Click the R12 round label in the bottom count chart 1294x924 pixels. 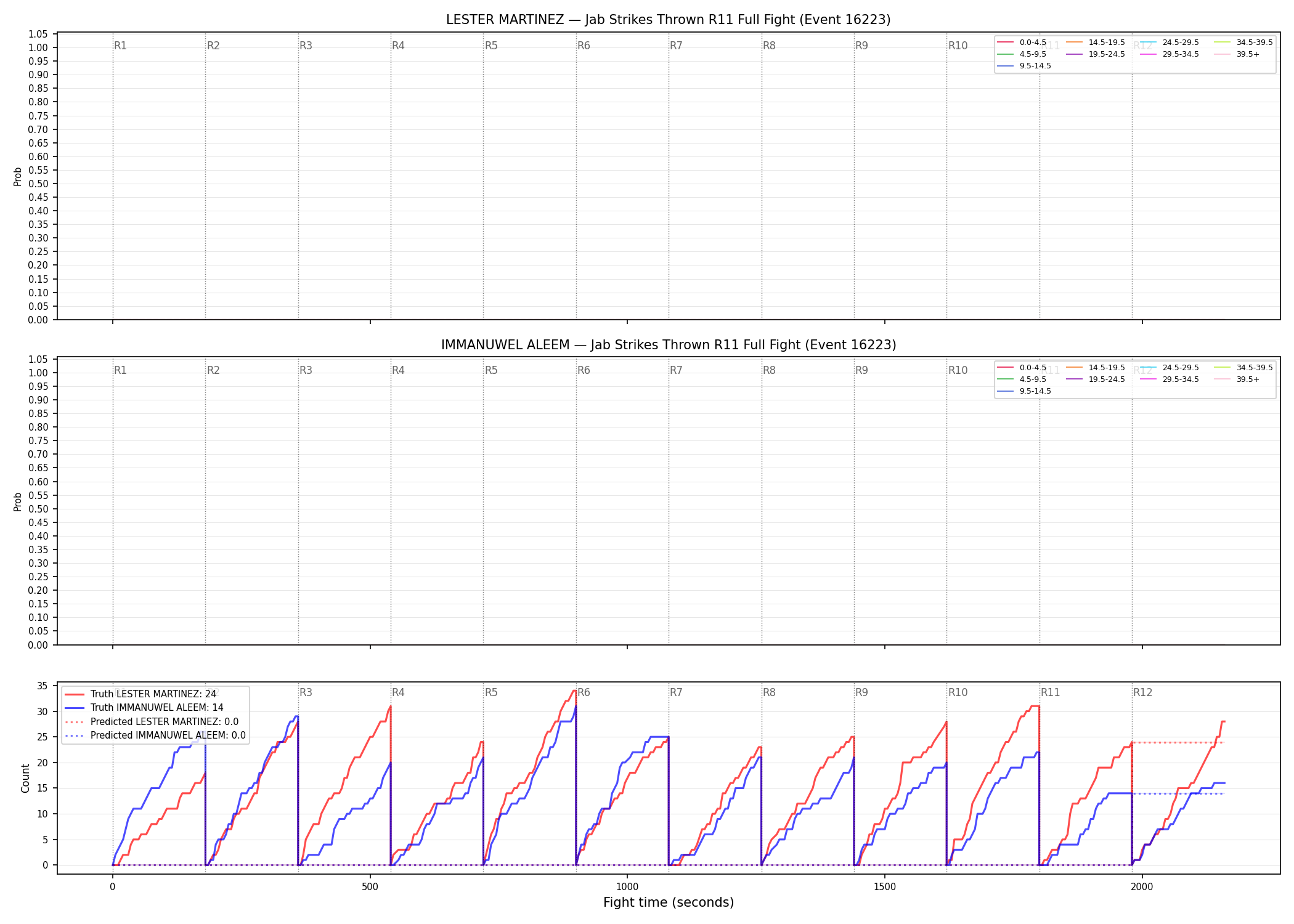point(1142,692)
